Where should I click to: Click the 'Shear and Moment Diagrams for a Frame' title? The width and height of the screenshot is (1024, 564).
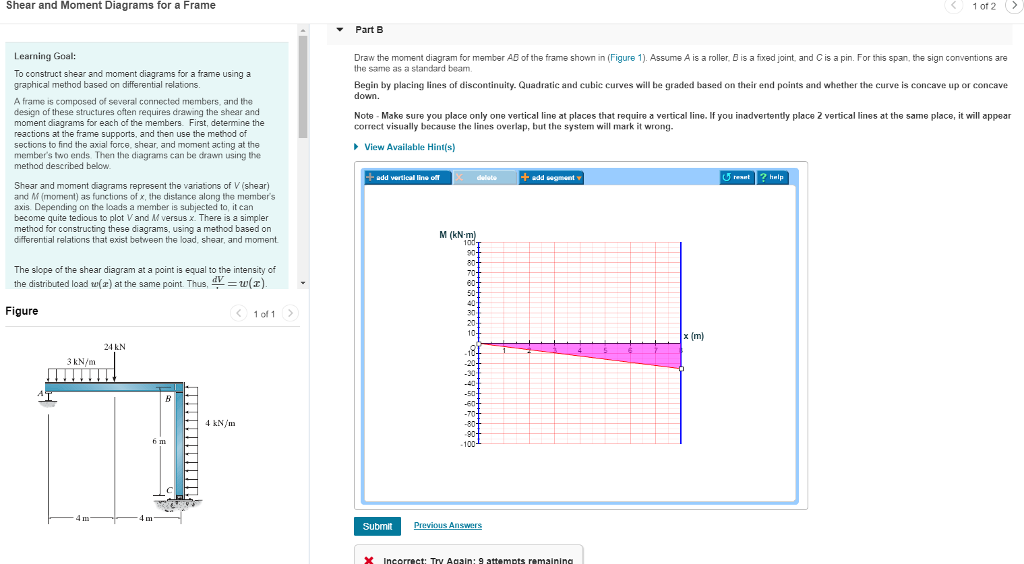point(110,5)
